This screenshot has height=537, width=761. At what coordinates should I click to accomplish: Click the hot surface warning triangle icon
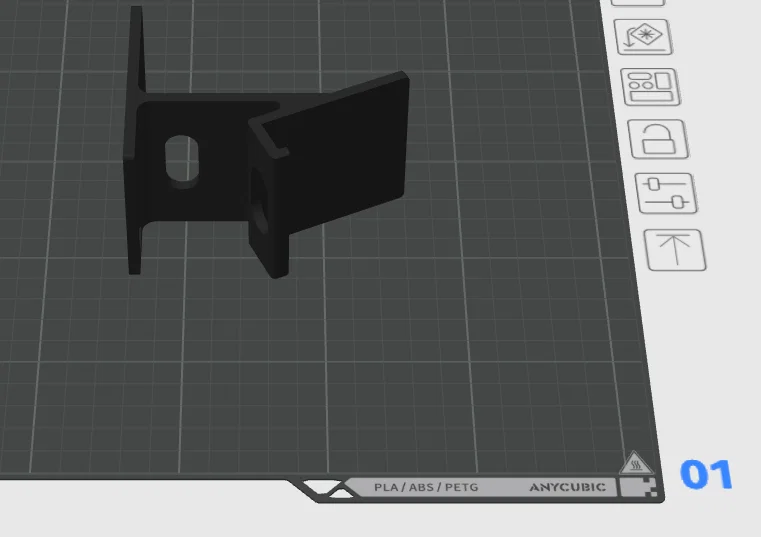[636, 463]
